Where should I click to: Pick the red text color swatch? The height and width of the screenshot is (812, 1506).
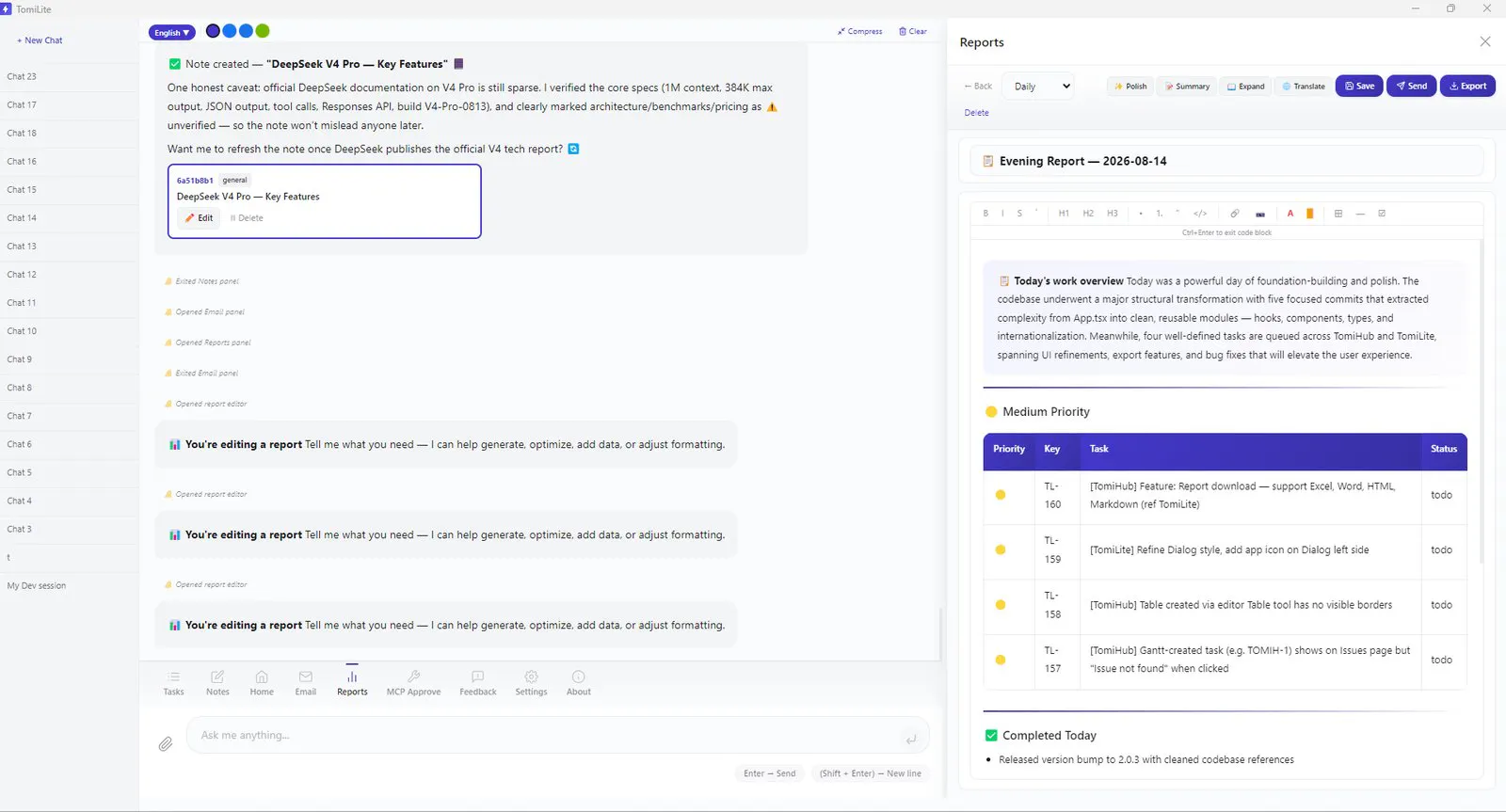click(x=1290, y=214)
